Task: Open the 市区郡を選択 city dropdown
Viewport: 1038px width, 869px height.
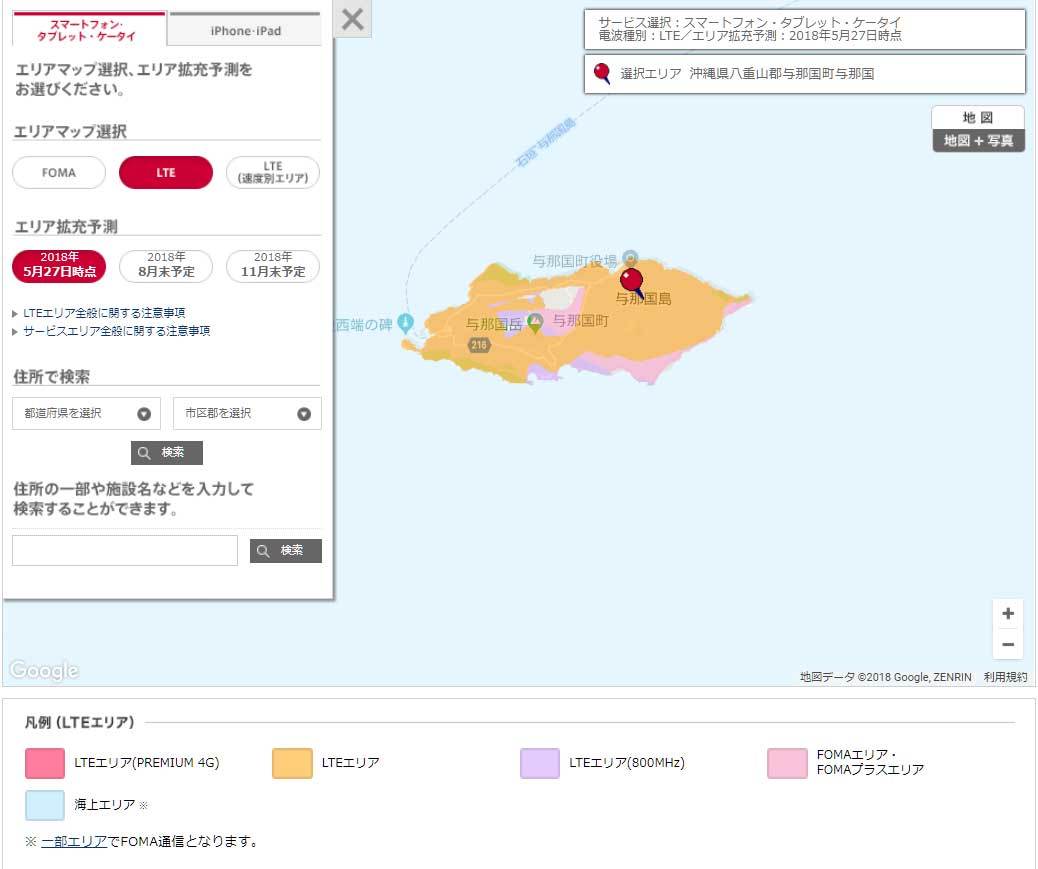Action: [x=247, y=413]
